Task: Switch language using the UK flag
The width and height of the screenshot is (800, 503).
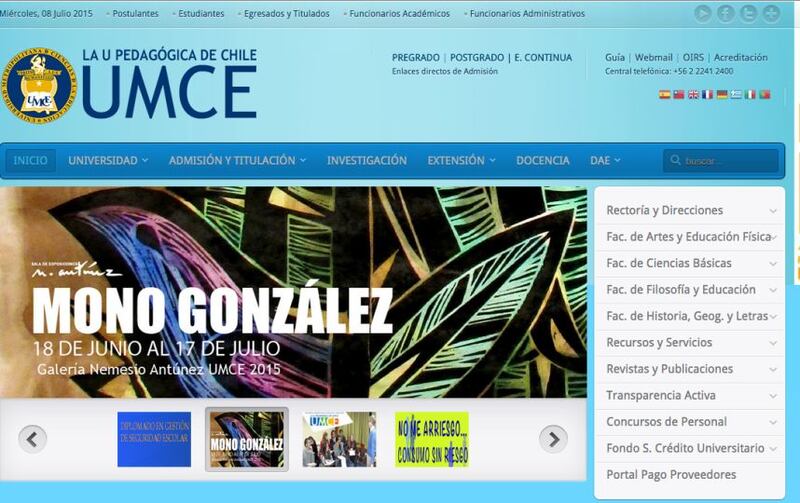Action: [x=693, y=94]
